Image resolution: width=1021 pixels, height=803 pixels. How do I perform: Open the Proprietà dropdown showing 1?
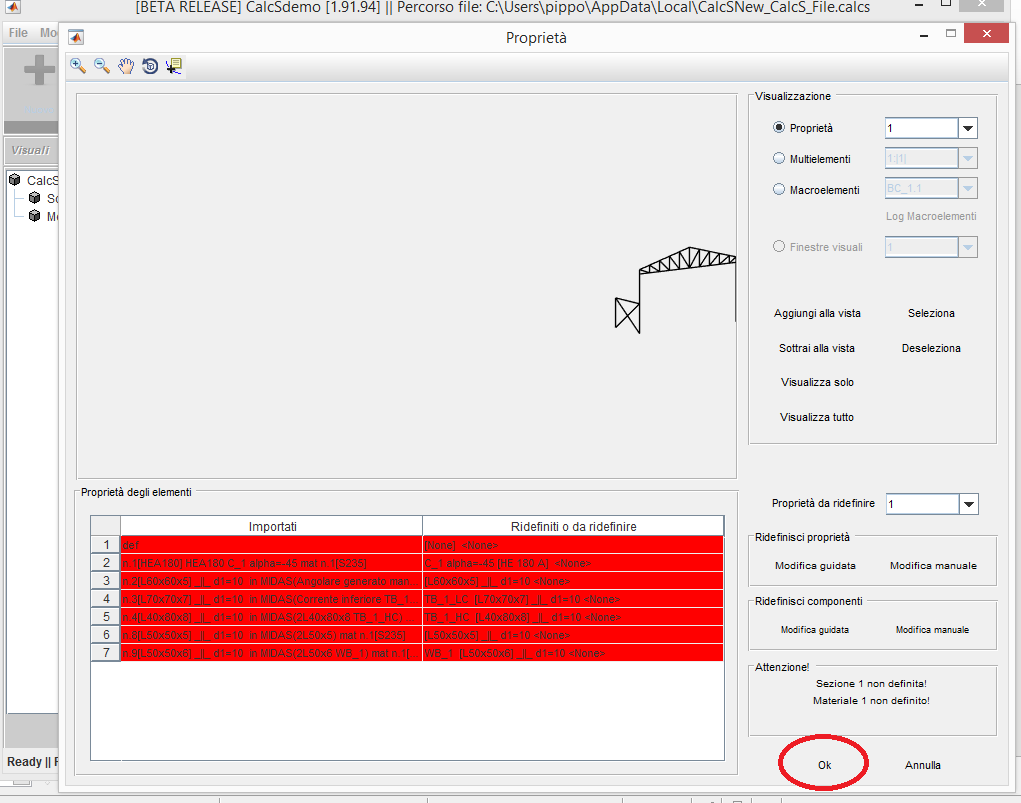coord(968,128)
